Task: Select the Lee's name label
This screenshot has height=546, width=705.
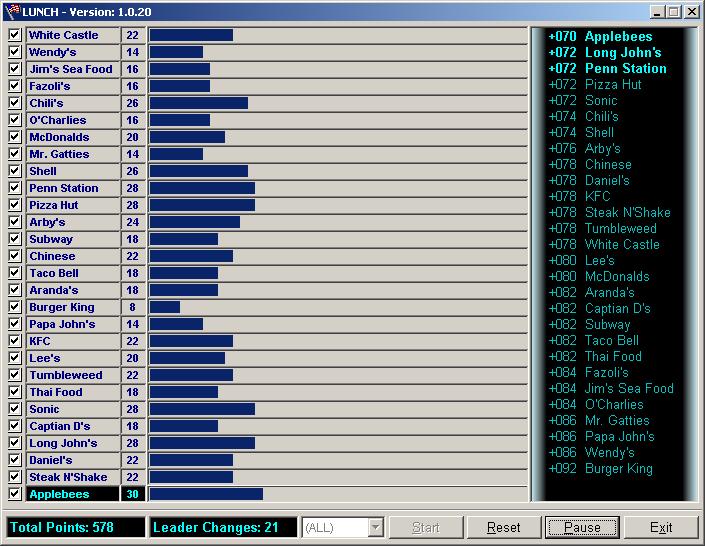Action: [73, 358]
